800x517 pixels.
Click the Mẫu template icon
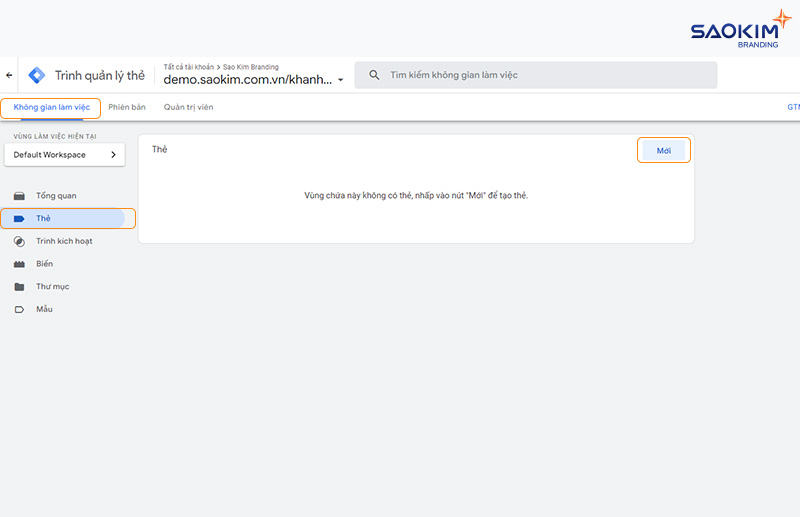click(x=19, y=309)
